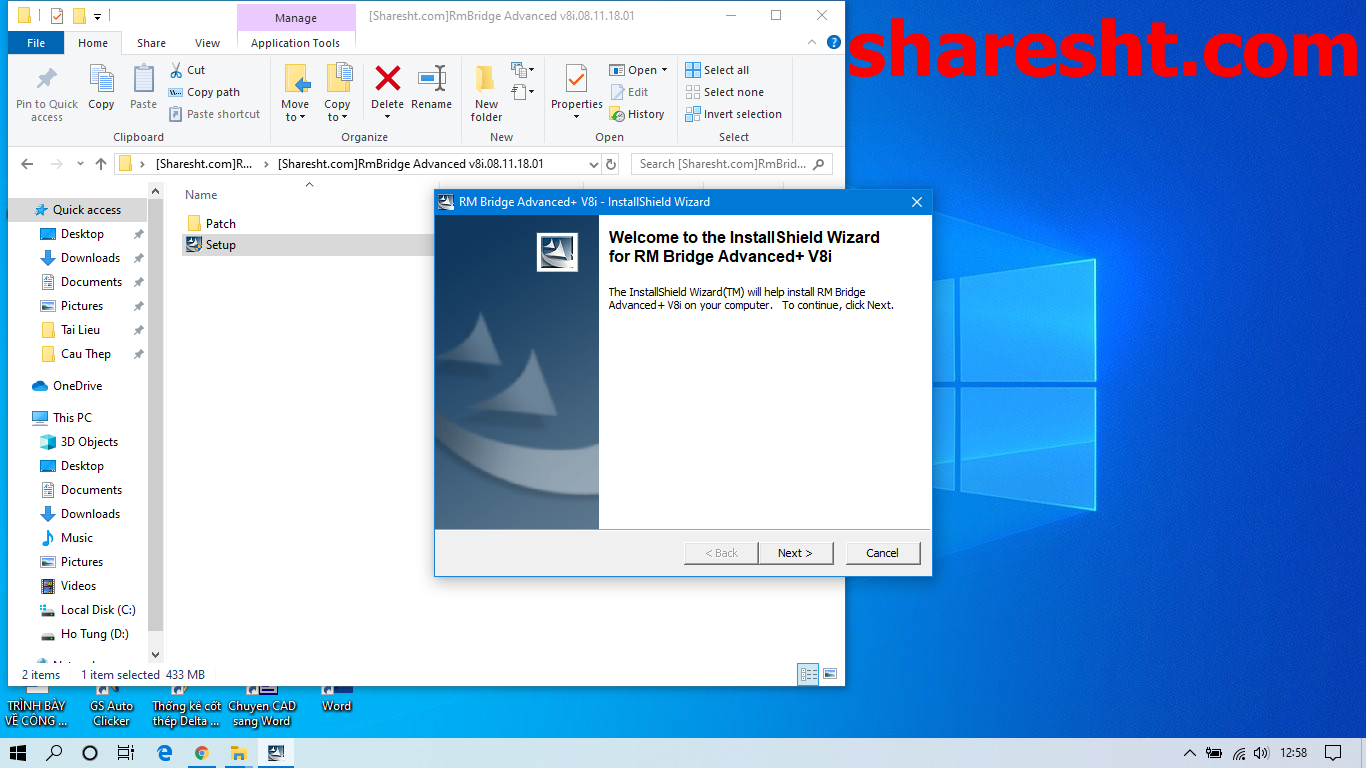Image resolution: width=1366 pixels, height=768 pixels.
Task: Click the Properties icon
Action: tap(577, 79)
